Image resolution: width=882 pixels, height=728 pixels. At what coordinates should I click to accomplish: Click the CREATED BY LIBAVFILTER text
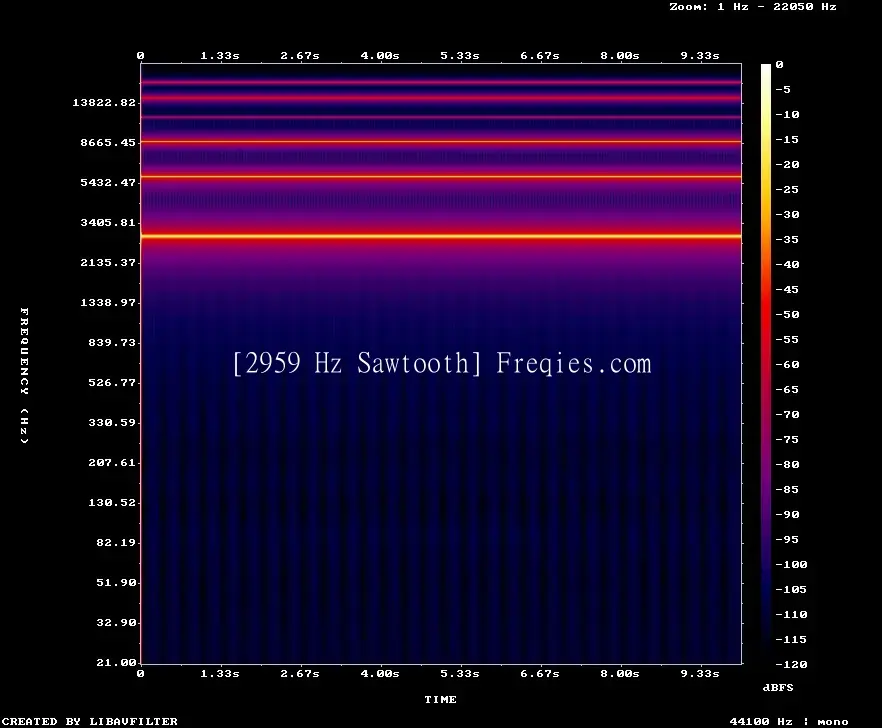pos(89,721)
